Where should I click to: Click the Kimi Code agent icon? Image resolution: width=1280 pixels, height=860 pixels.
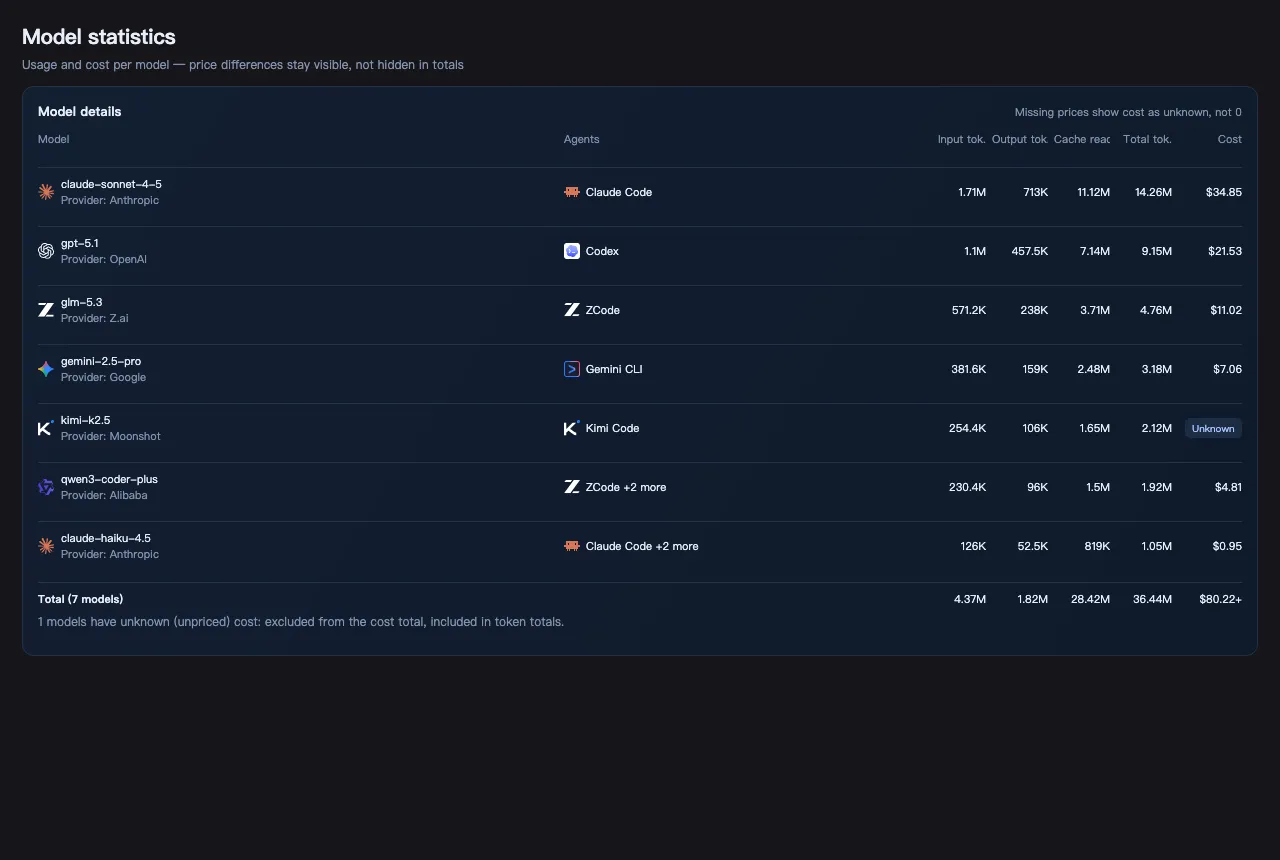[572, 428]
